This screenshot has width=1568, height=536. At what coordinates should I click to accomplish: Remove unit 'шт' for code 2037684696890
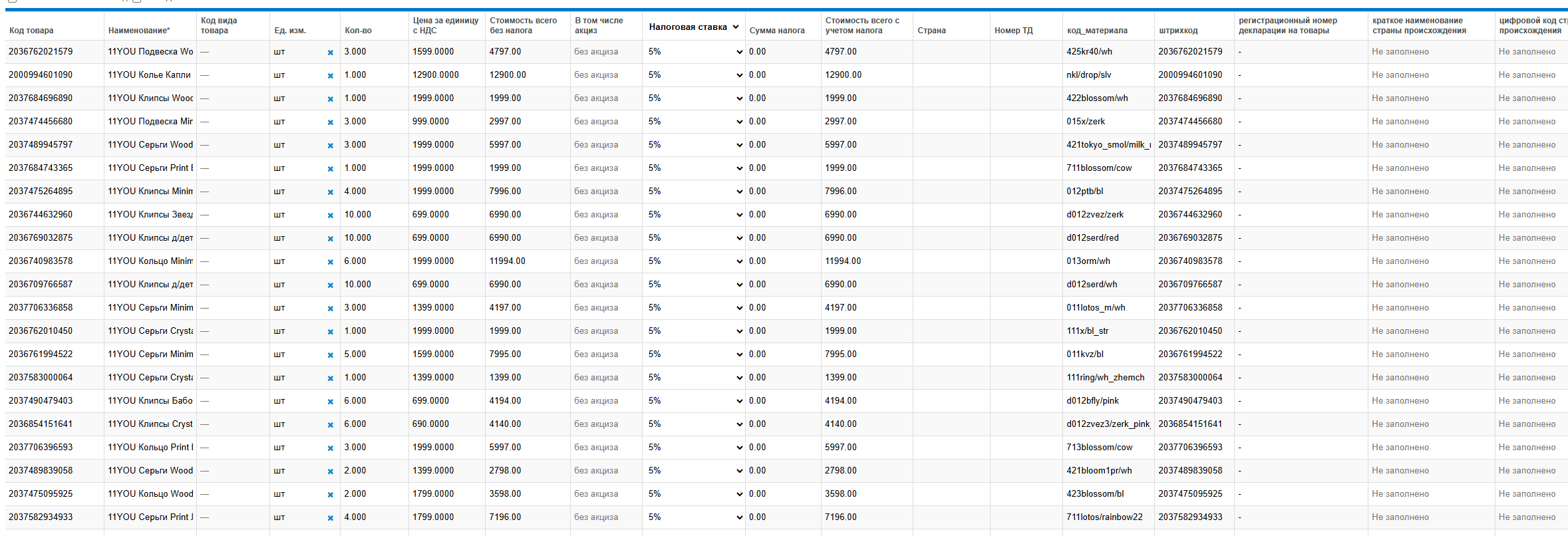point(330,99)
